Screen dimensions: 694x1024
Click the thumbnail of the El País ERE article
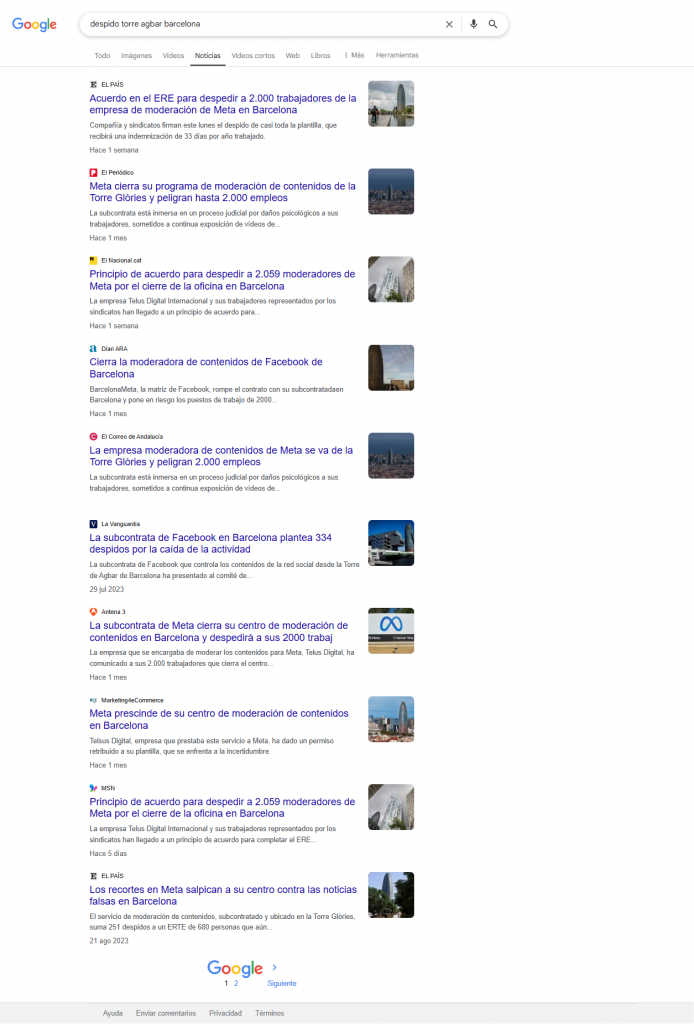tap(391, 104)
